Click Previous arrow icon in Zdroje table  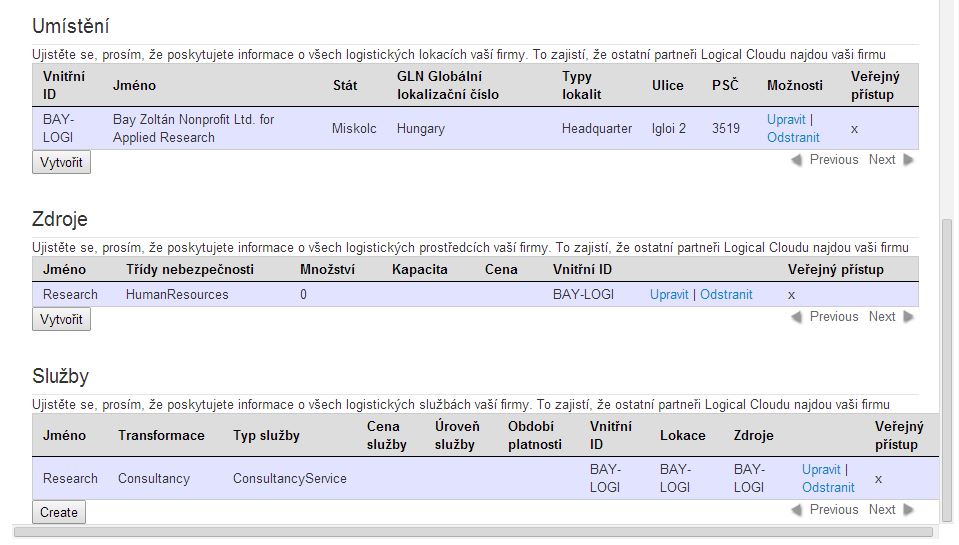pyautogui.click(x=796, y=317)
